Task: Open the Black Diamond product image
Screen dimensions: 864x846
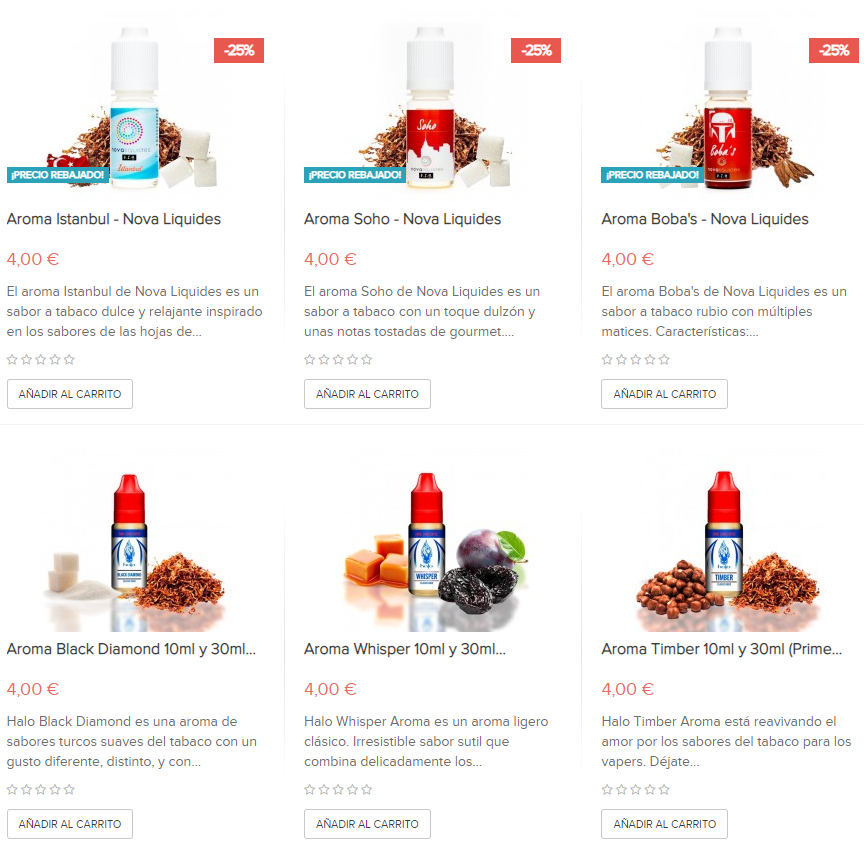Action: coord(134,545)
